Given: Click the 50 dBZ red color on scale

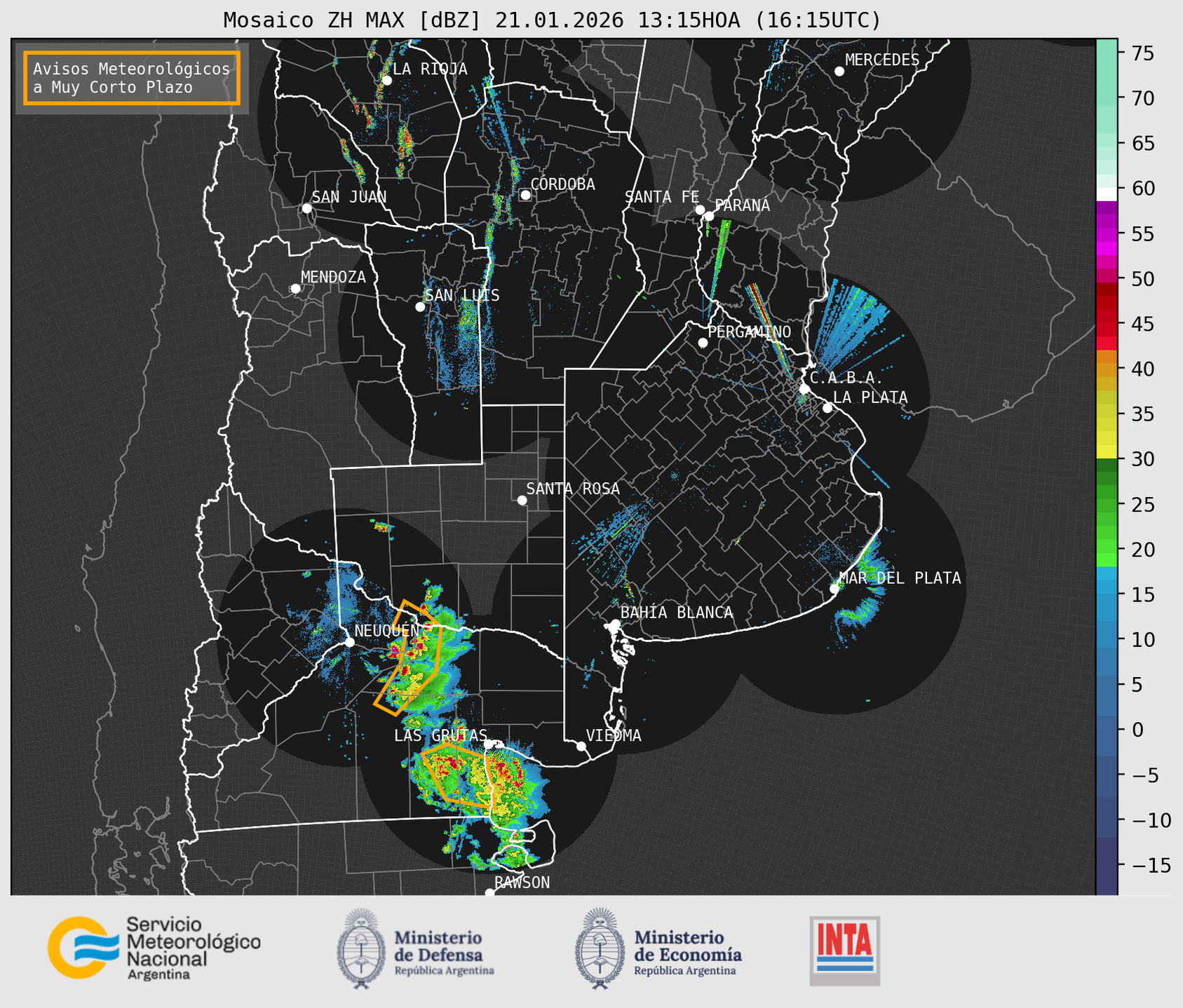Looking at the screenshot, I should click(x=1107, y=279).
